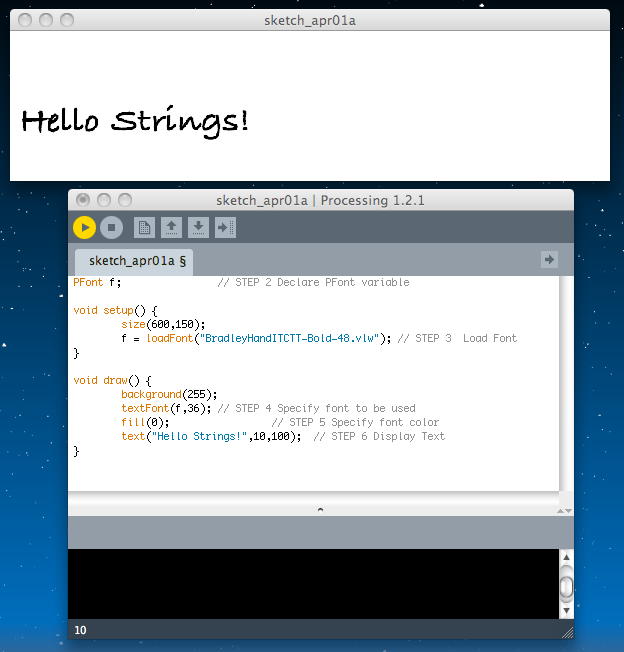Zoom the sketch_apr01a output window
Image resolution: width=624 pixels, height=652 pixels.
[x=67, y=20]
